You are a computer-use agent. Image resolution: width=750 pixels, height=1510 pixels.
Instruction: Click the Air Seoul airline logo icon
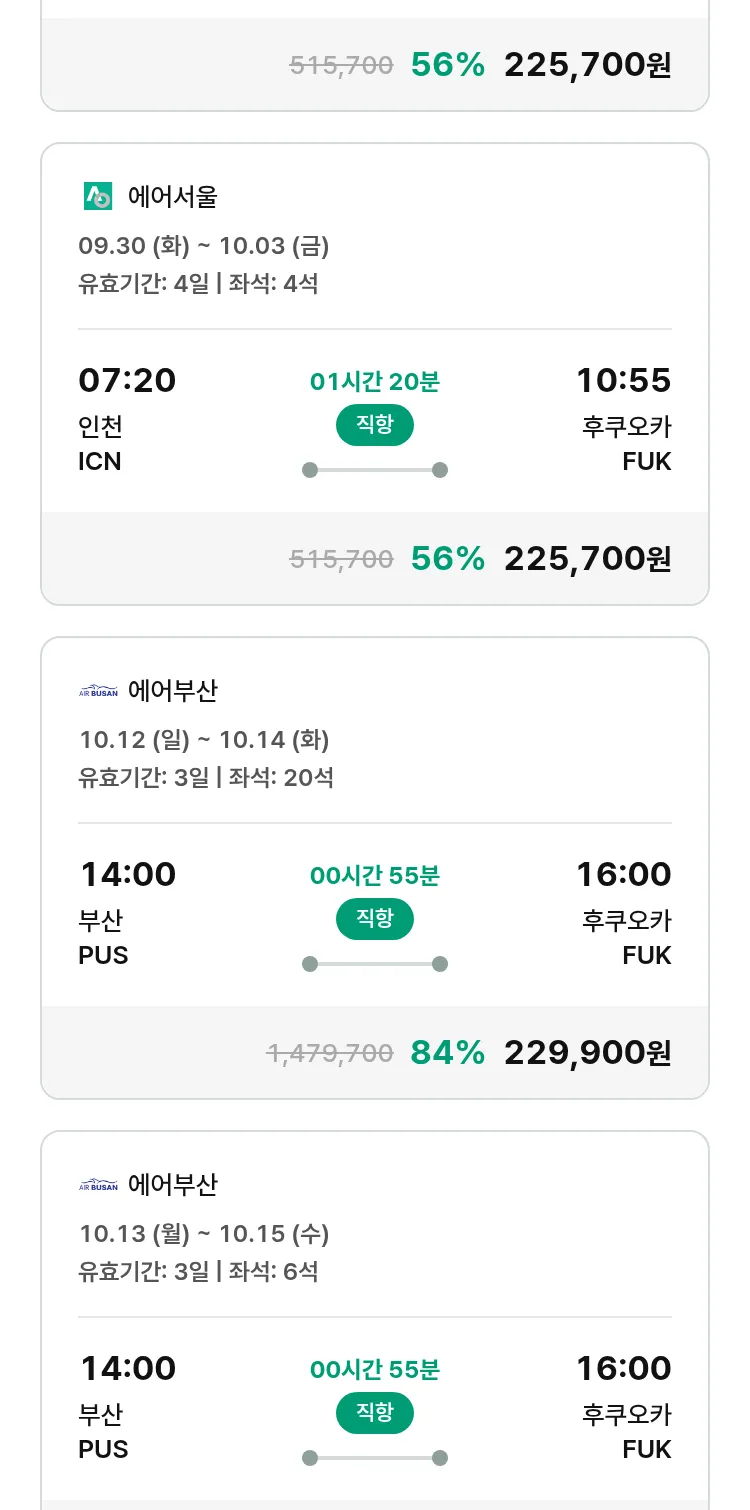pyautogui.click(x=98, y=197)
